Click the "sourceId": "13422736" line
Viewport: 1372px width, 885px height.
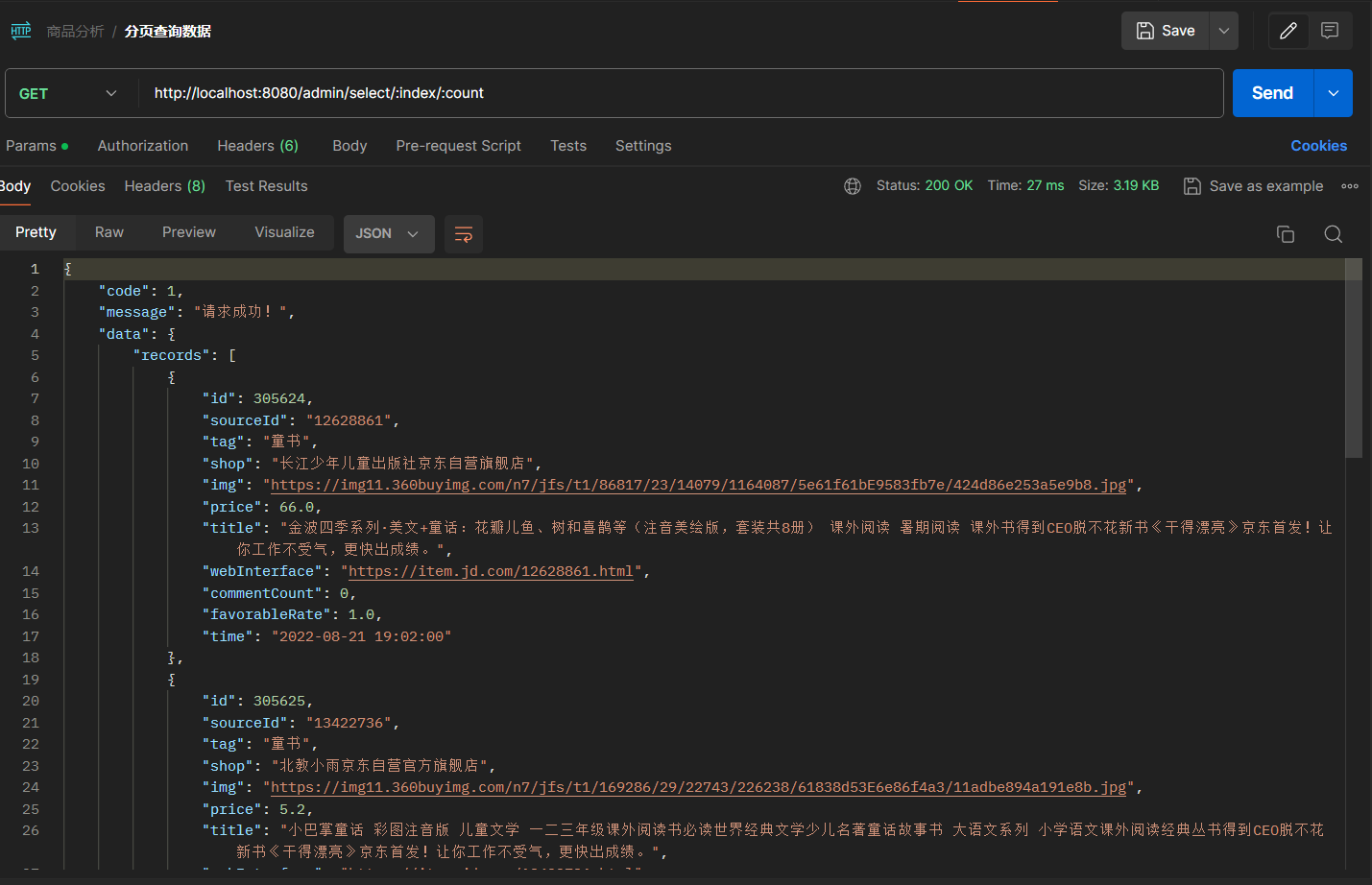301,723
